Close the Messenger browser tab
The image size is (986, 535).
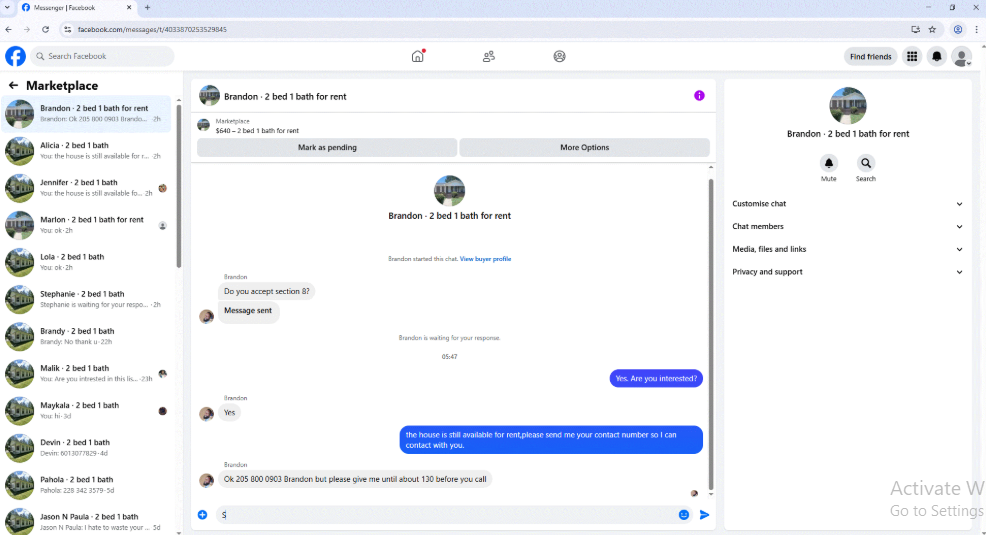click(x=129, y=8)
